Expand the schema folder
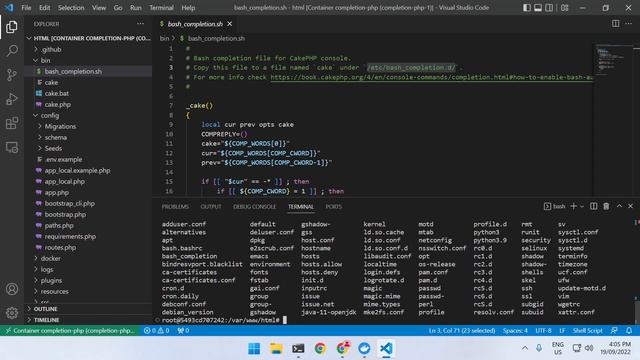Screen dimensions: 640x360 pos(88,138)
